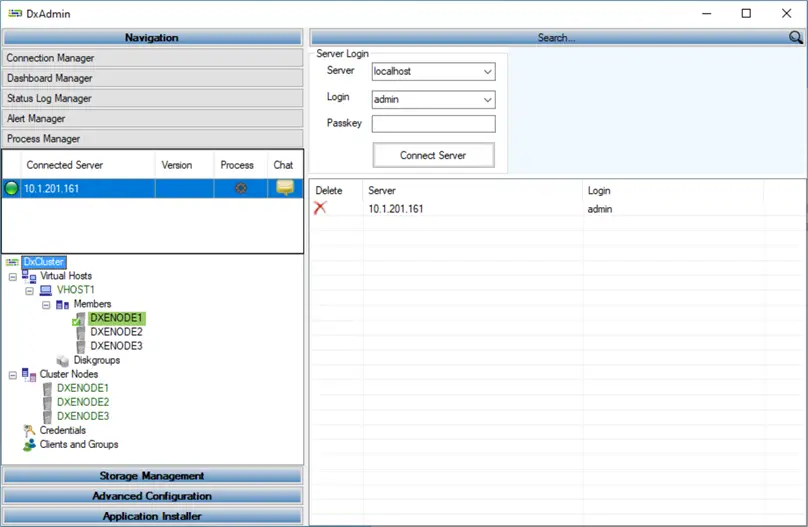Select the Diskgroups icon in tree
The width and height of the screenshot is (808, 527).
tap(62, 361)
